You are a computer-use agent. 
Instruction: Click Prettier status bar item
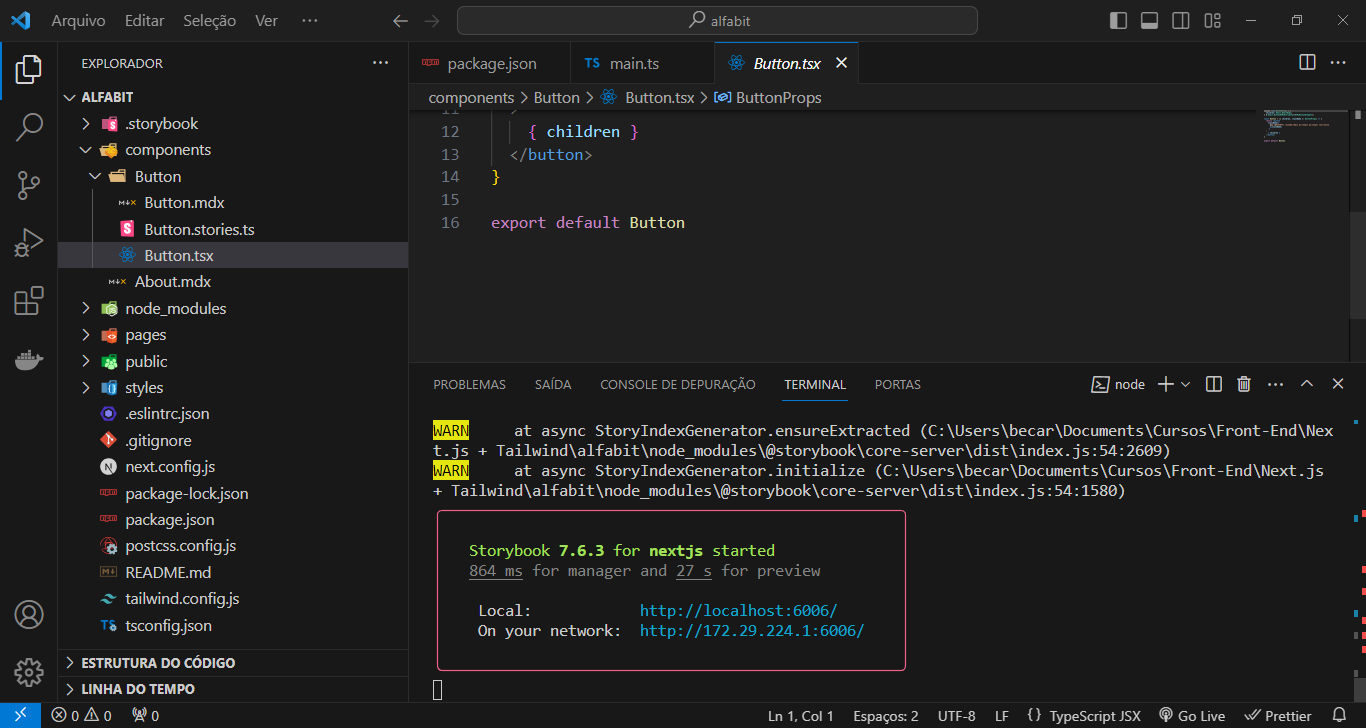[1276, 715]
